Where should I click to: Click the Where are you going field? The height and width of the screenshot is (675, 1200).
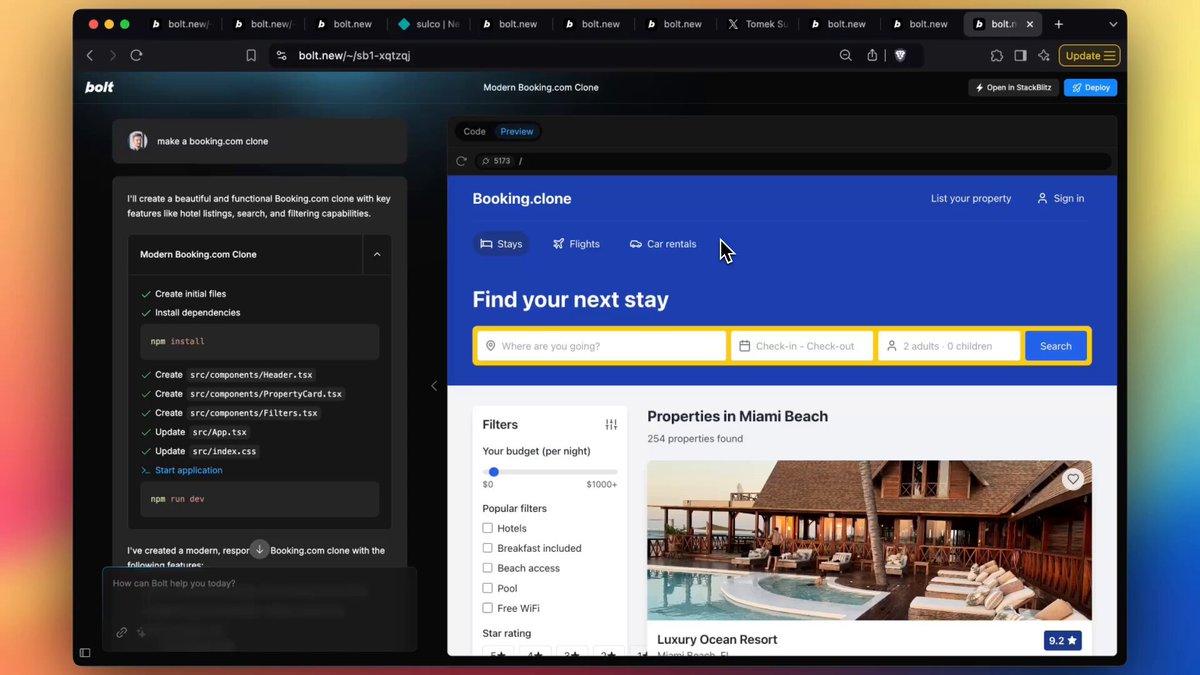pos(601,346)
